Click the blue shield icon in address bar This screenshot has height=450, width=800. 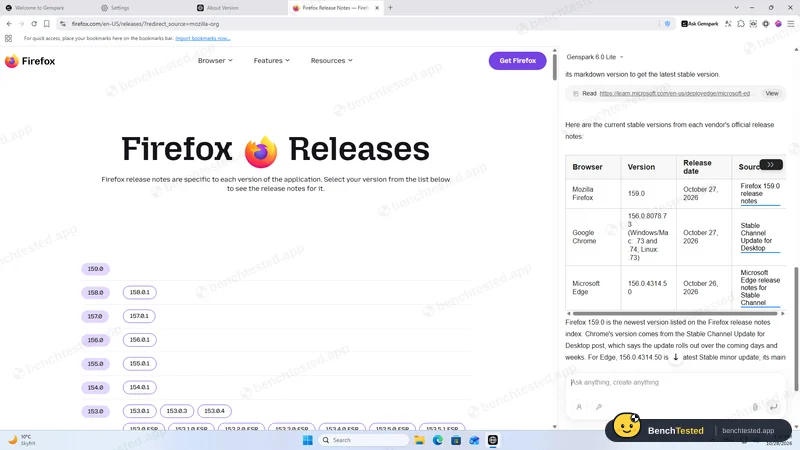click(x=667, y=23)
